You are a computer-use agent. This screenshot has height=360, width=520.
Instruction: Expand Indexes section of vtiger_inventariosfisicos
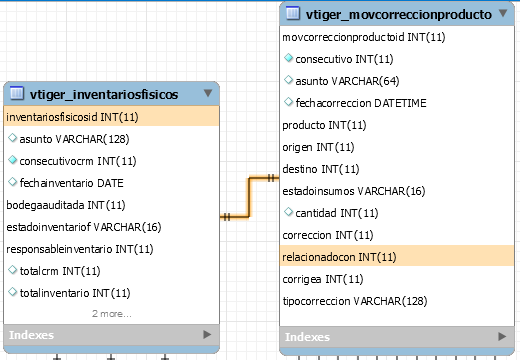tap(207, 334)
